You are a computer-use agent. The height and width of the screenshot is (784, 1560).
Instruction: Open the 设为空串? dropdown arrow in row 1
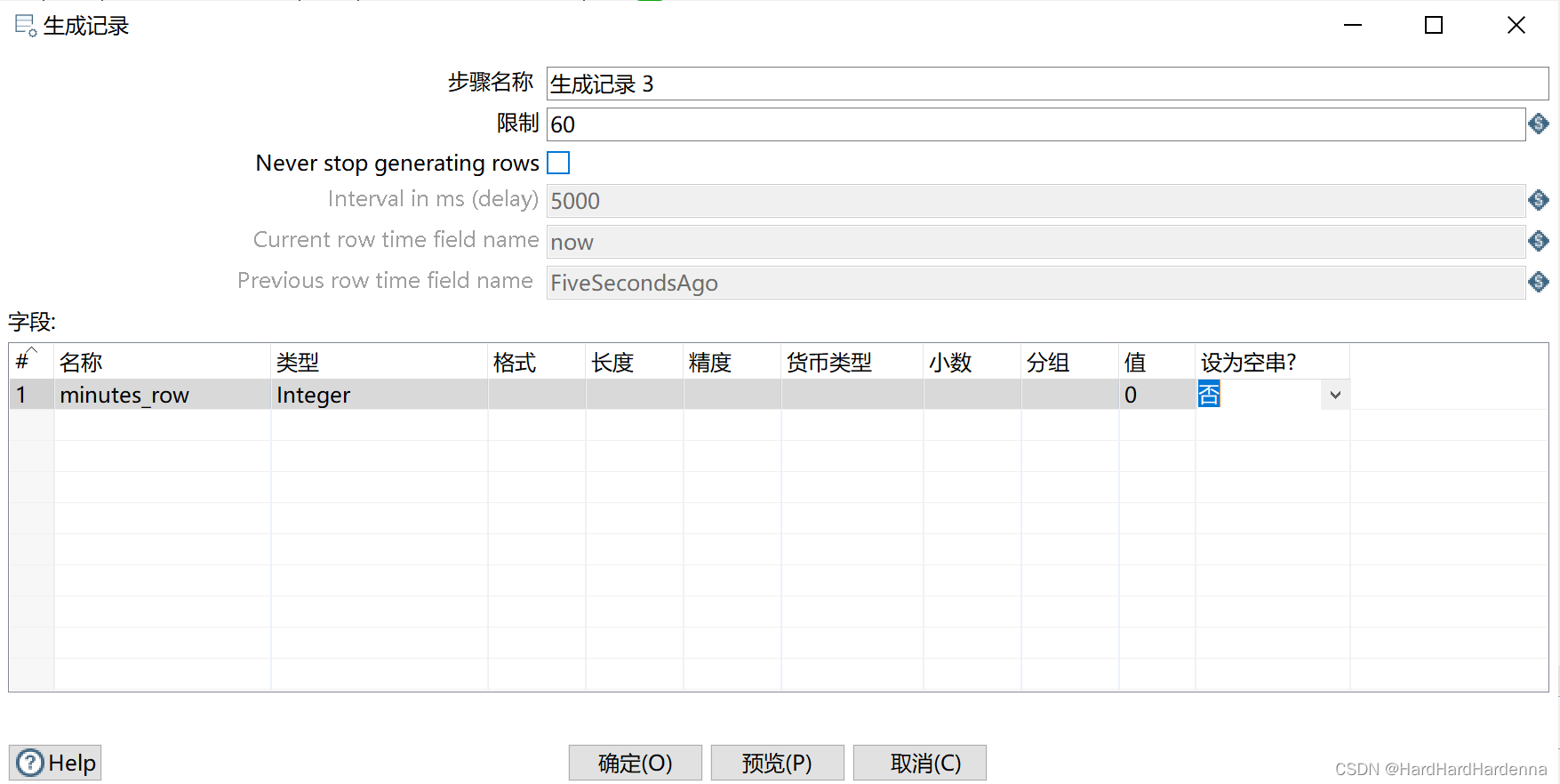1335,395
